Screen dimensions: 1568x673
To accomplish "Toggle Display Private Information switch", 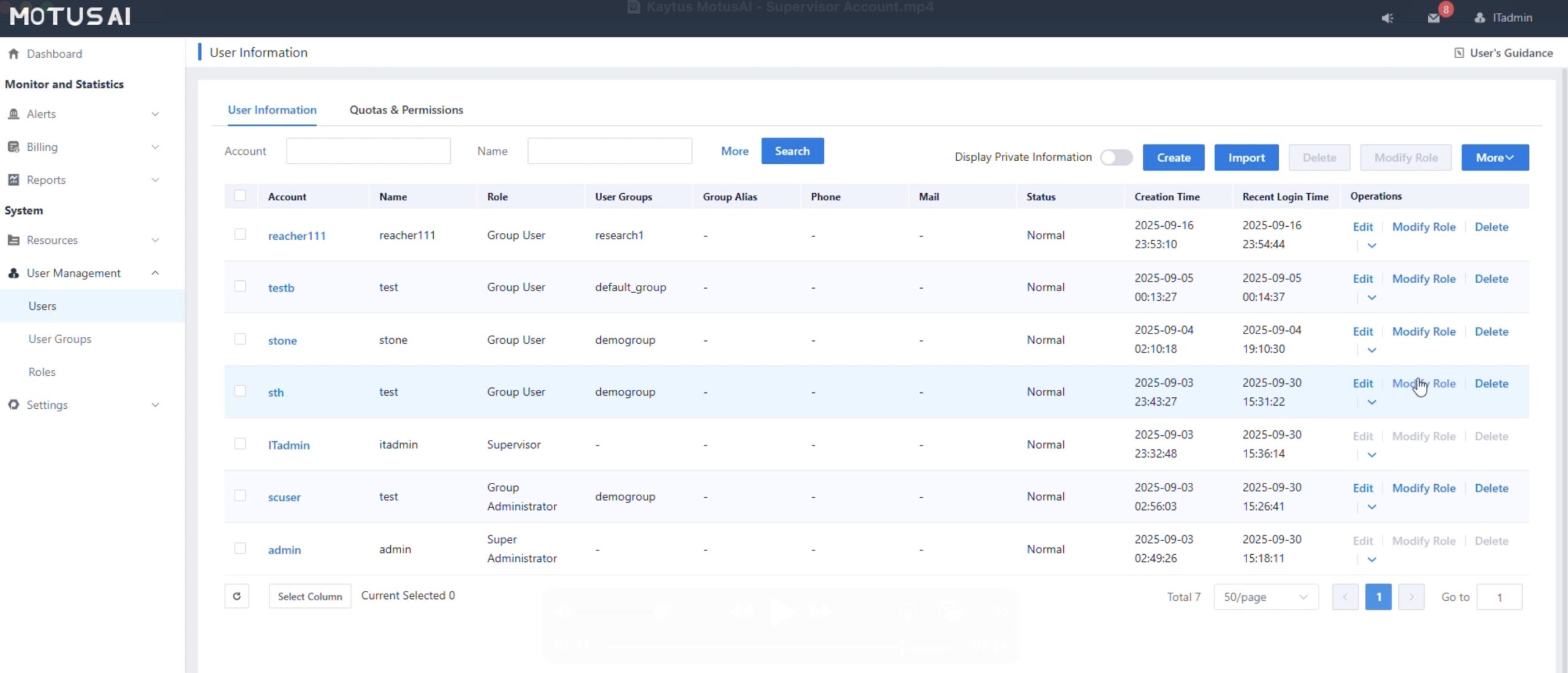I will (x=1115, y=158).
